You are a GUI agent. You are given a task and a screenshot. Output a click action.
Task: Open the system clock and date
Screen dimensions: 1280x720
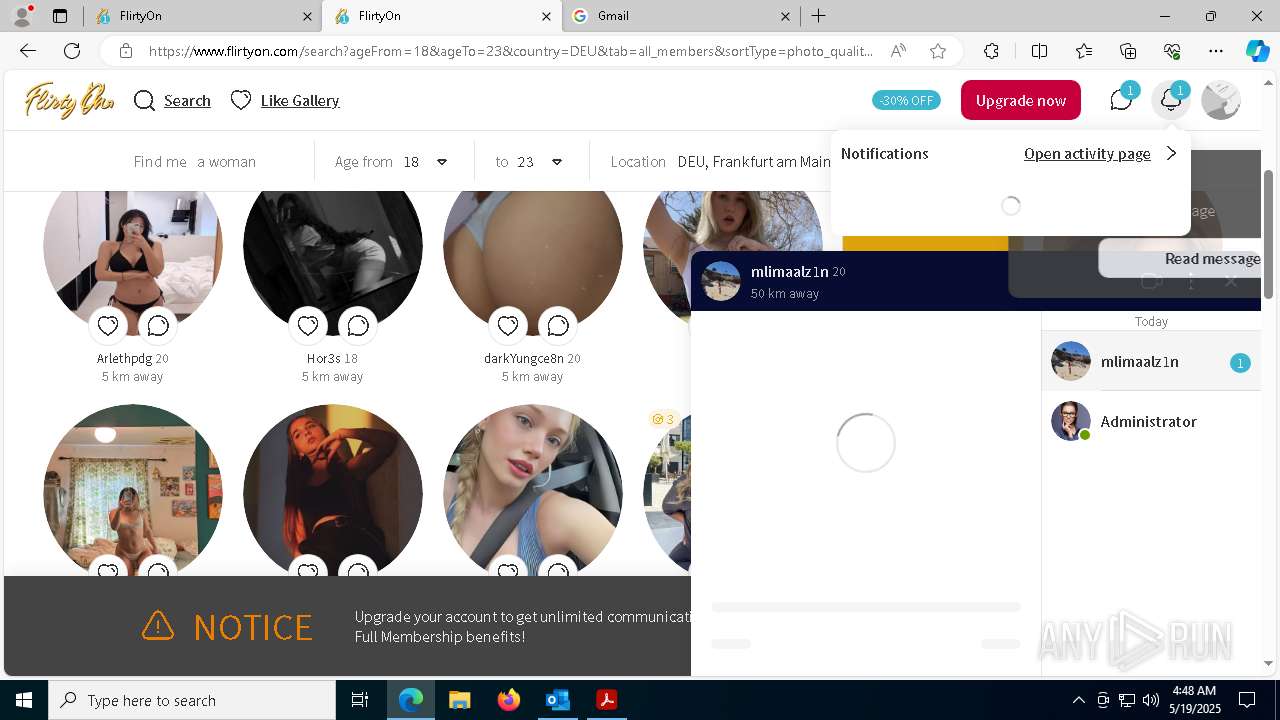(x=1194, y=700)
